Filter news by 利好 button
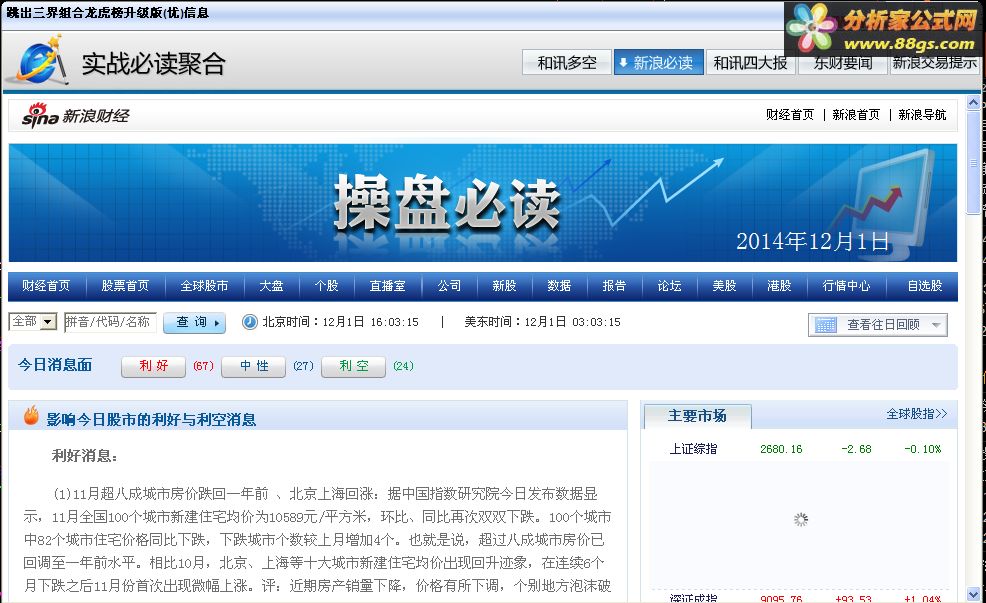The width and height of the screenshot is (986, 603). [153, 366]
